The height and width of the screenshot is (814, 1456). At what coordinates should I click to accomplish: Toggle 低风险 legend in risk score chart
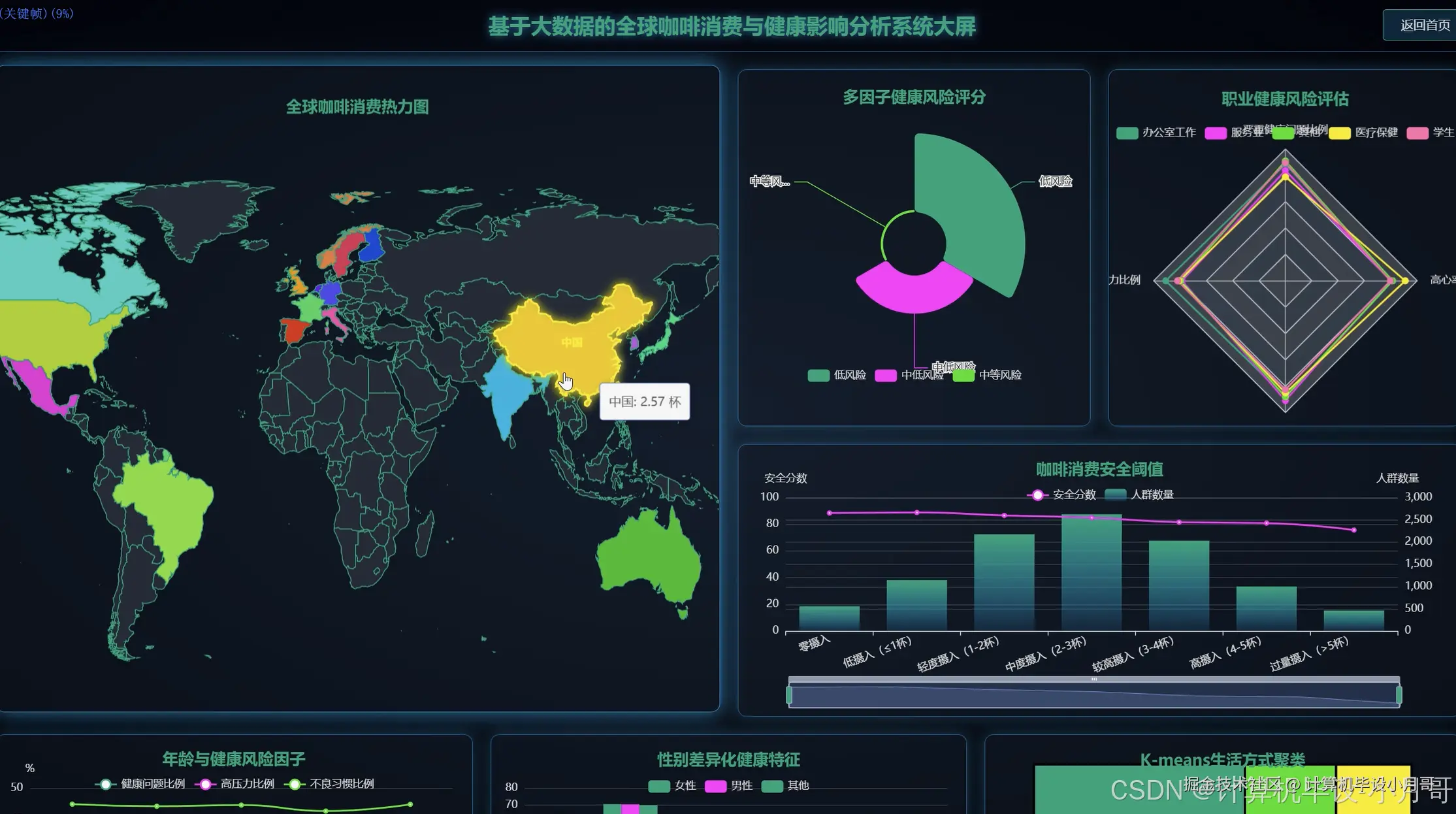[818, 375]
